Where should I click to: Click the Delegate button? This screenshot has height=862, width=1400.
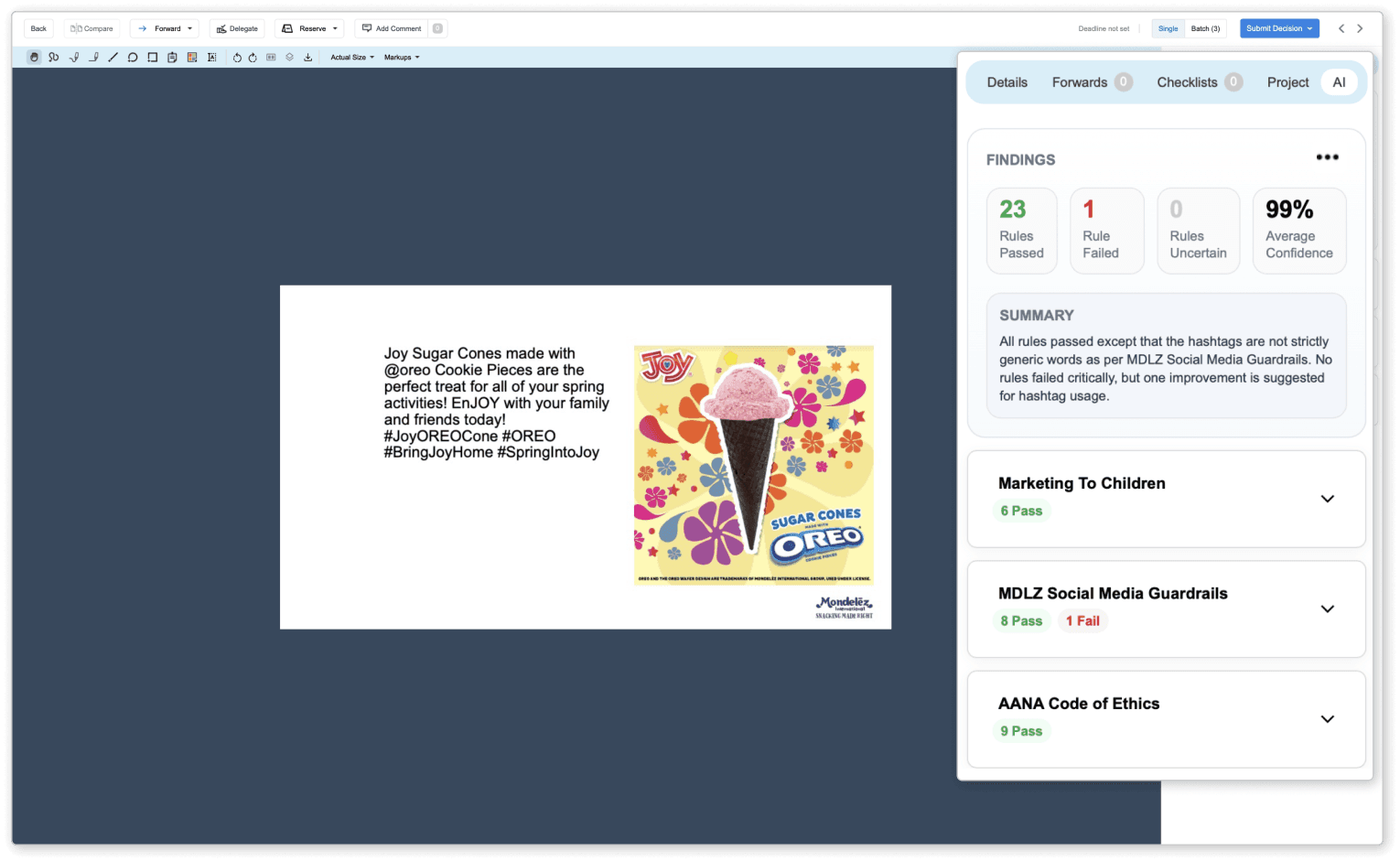[x=237, y=28]
